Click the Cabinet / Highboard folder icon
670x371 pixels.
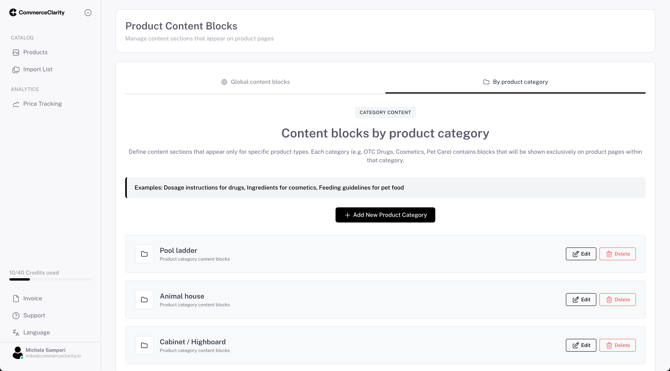point(144,345)
